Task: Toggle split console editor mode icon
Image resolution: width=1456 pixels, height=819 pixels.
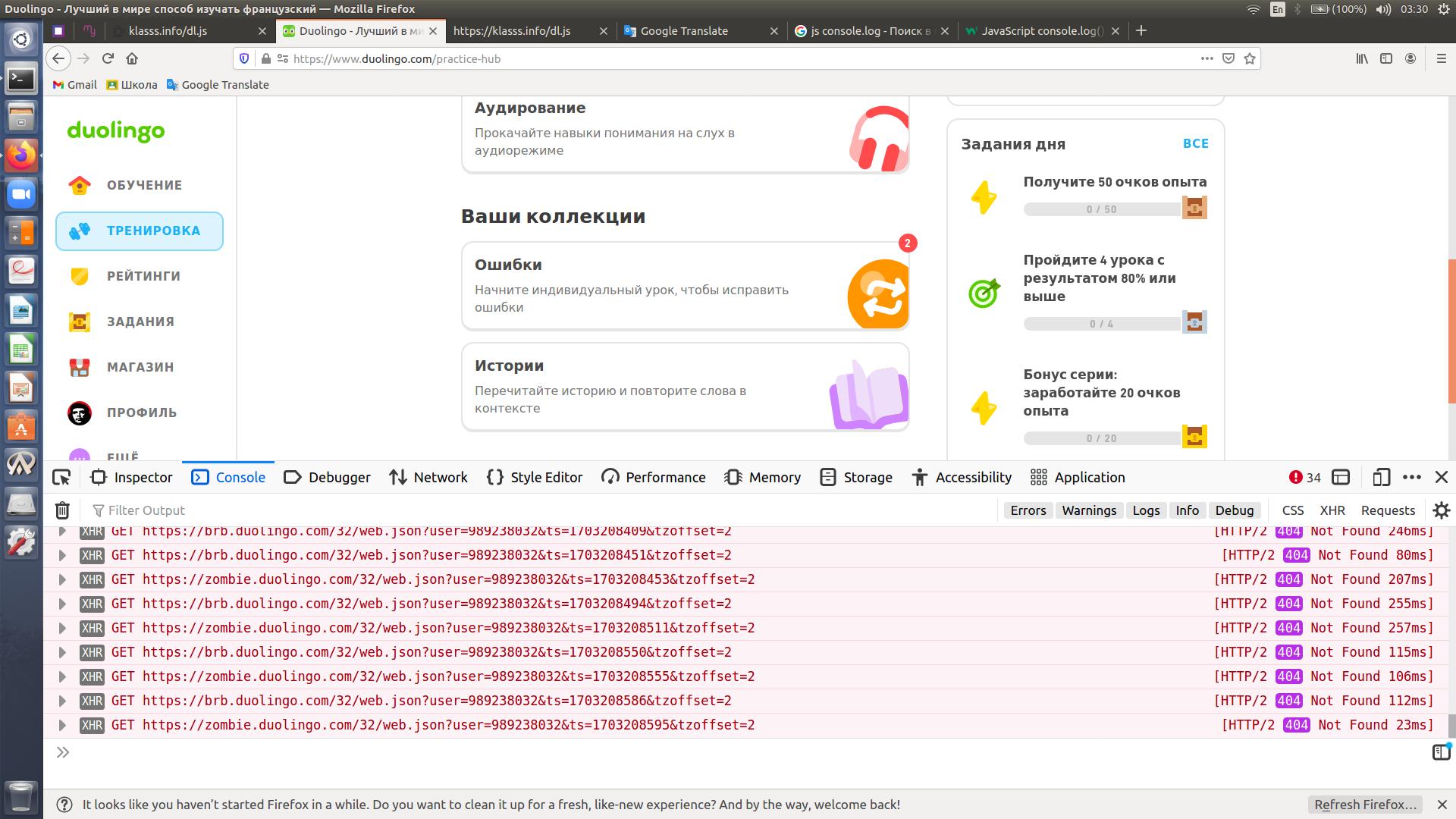Action: click(x=1440, y=752)
